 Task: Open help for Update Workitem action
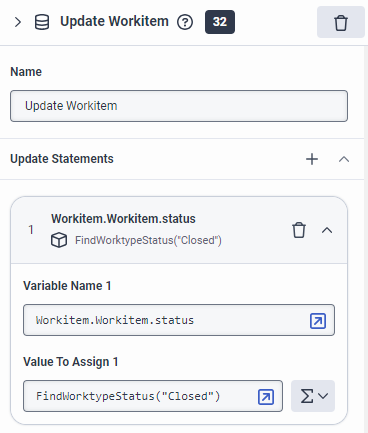coord(185,22)
